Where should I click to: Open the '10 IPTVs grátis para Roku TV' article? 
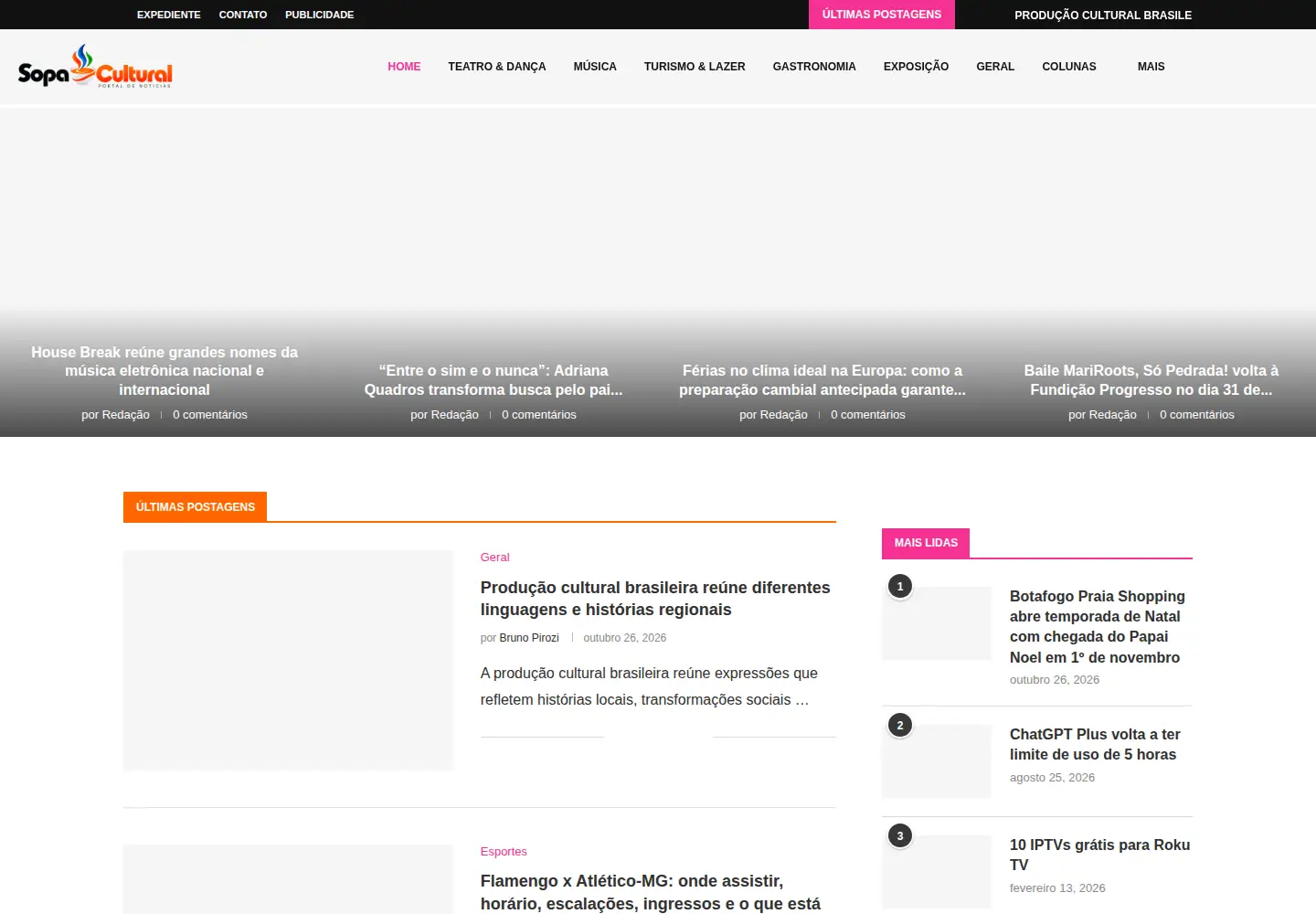1099,856
